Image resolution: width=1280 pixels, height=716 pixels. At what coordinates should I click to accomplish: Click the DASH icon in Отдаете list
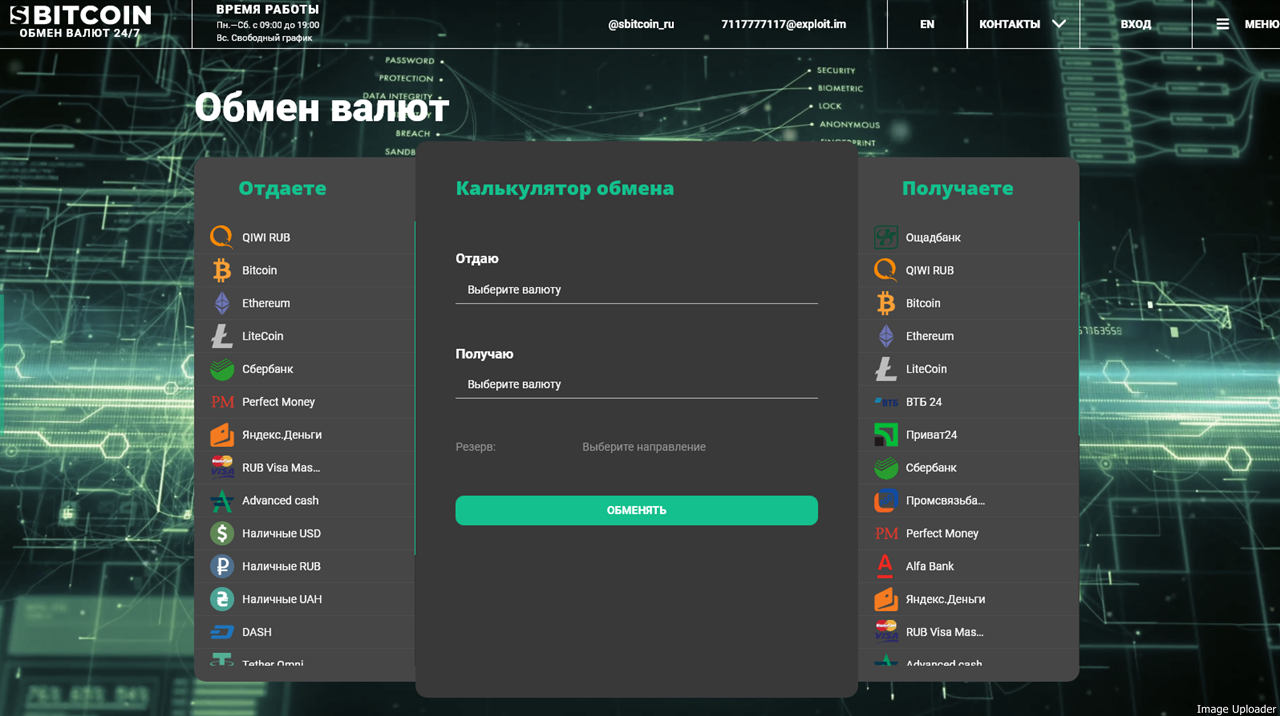[222, 632]
